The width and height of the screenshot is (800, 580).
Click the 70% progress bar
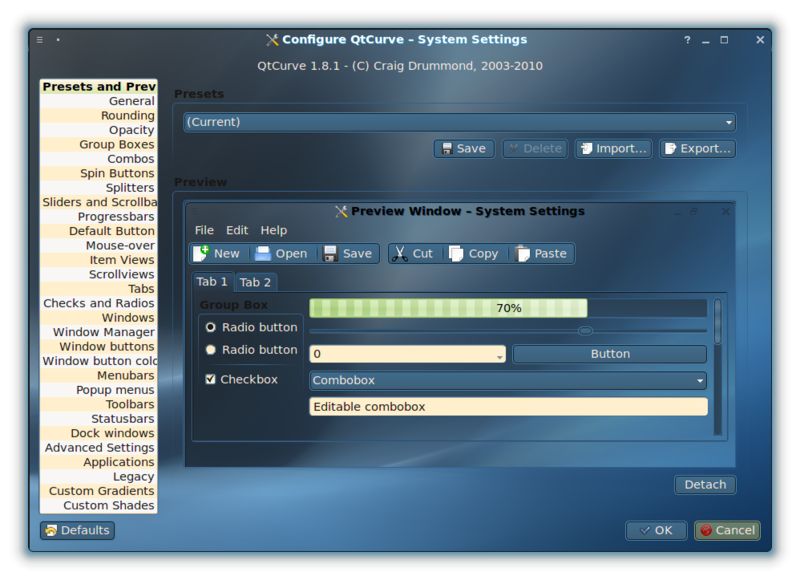508,308
